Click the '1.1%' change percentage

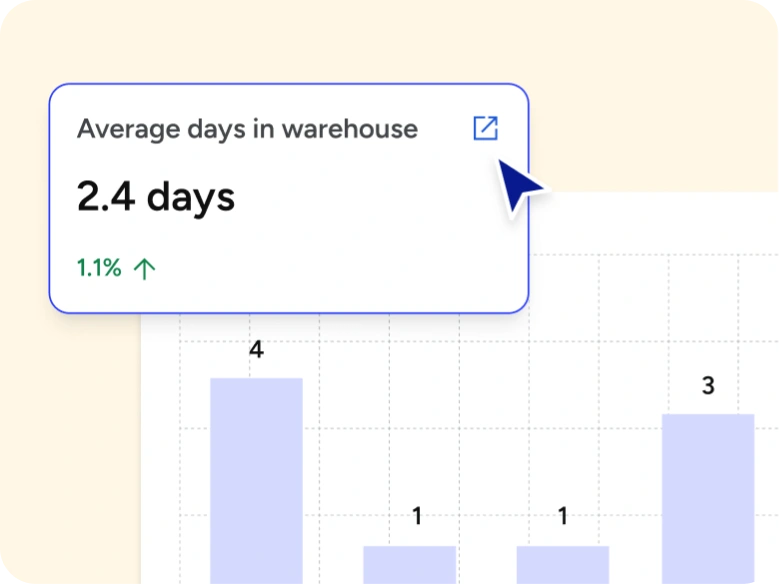[99, 268]
